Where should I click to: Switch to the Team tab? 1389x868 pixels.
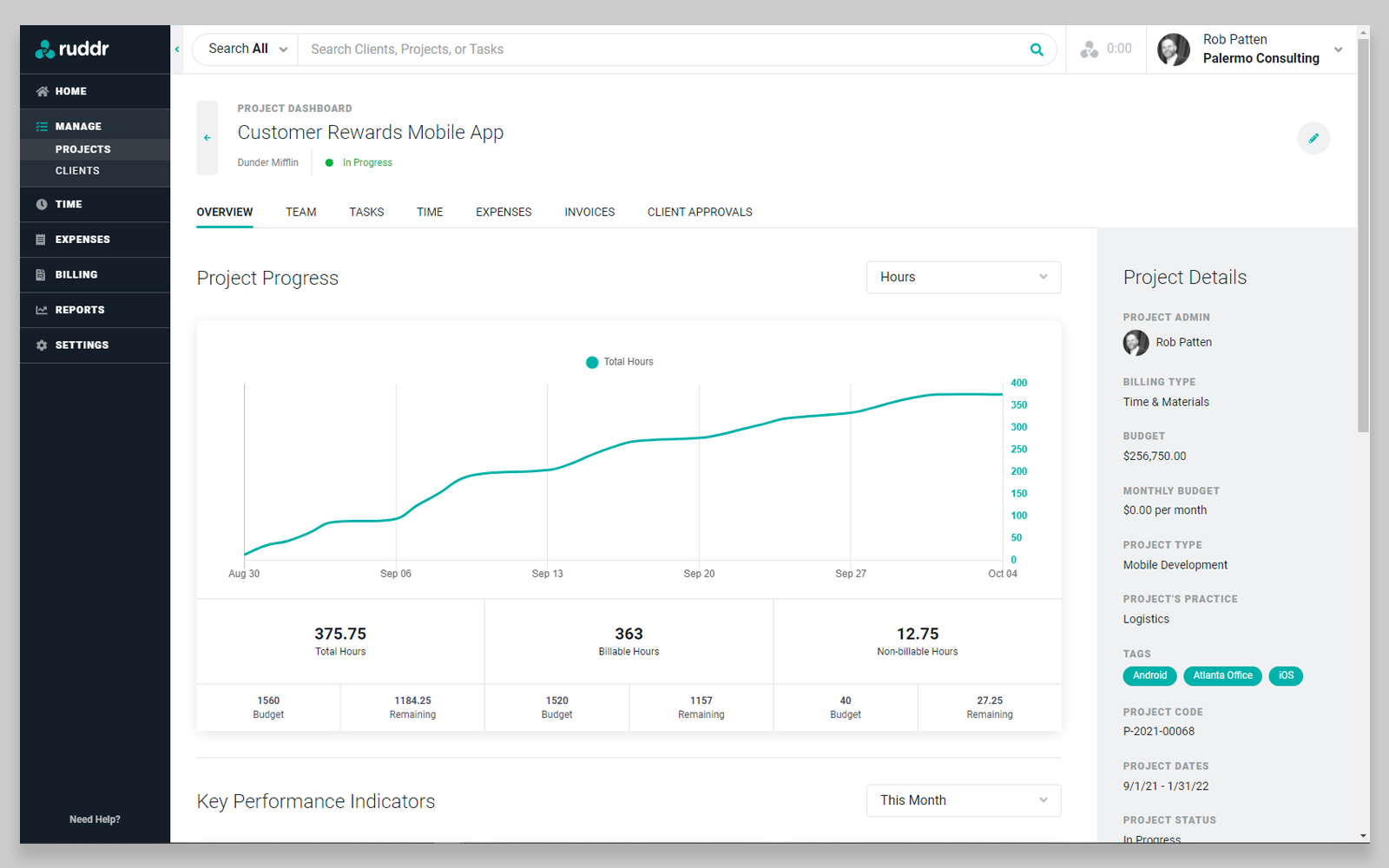tap(300, 212)
